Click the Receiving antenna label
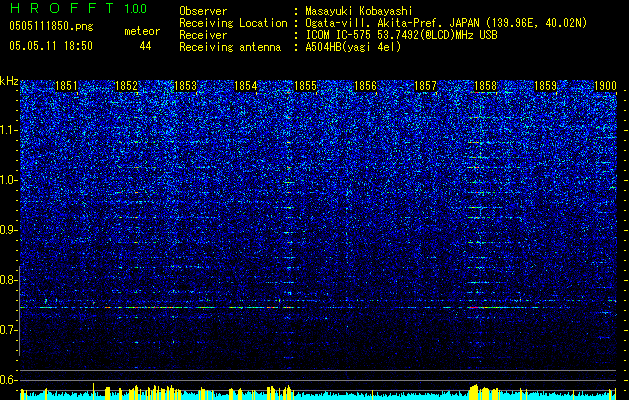The width and height of the screenshot is (629, 400). tap(230, 47)
